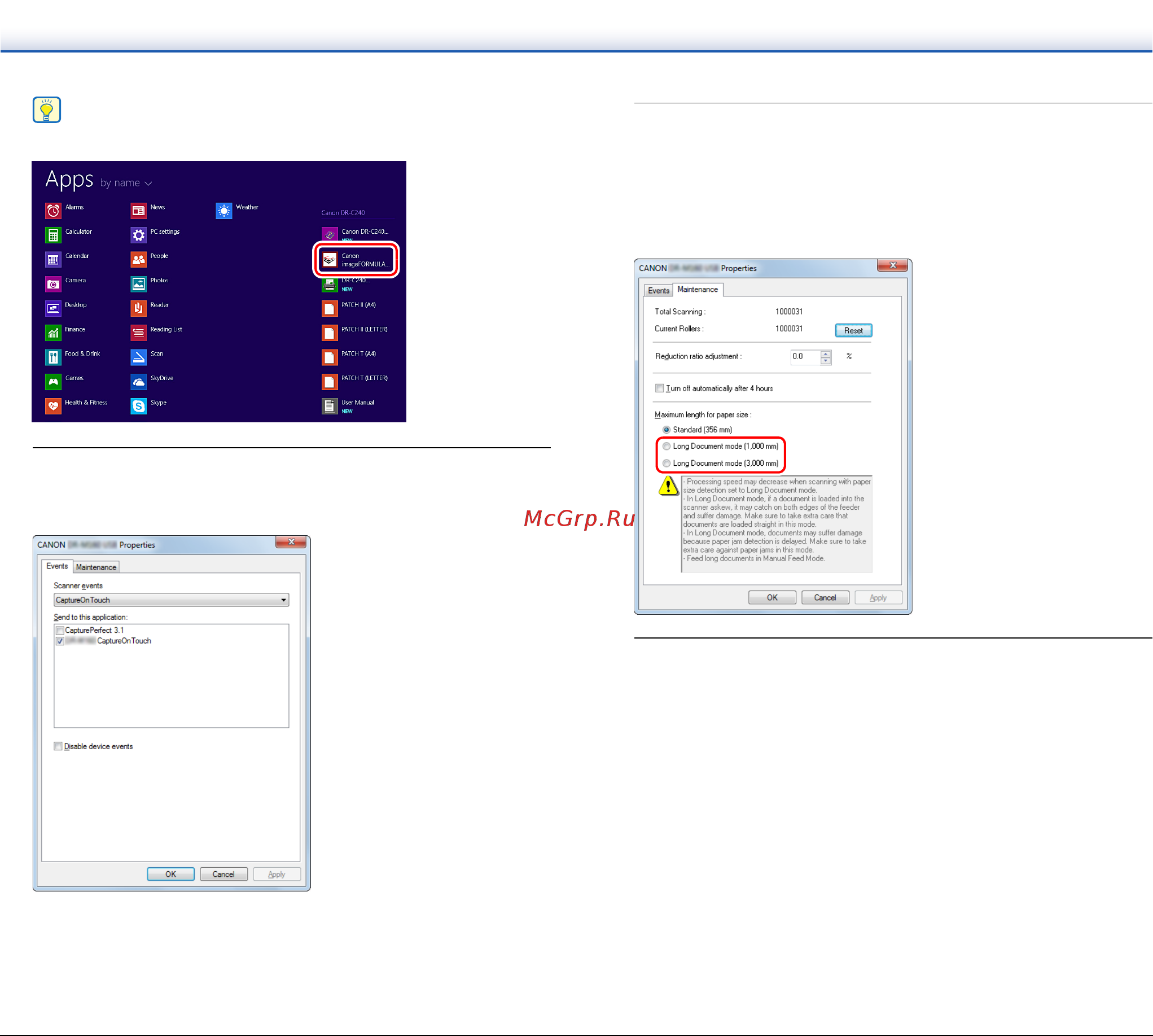Open the Food & Drink app
This screenshot has height=1036, width=1153.
tap(53, 357)
